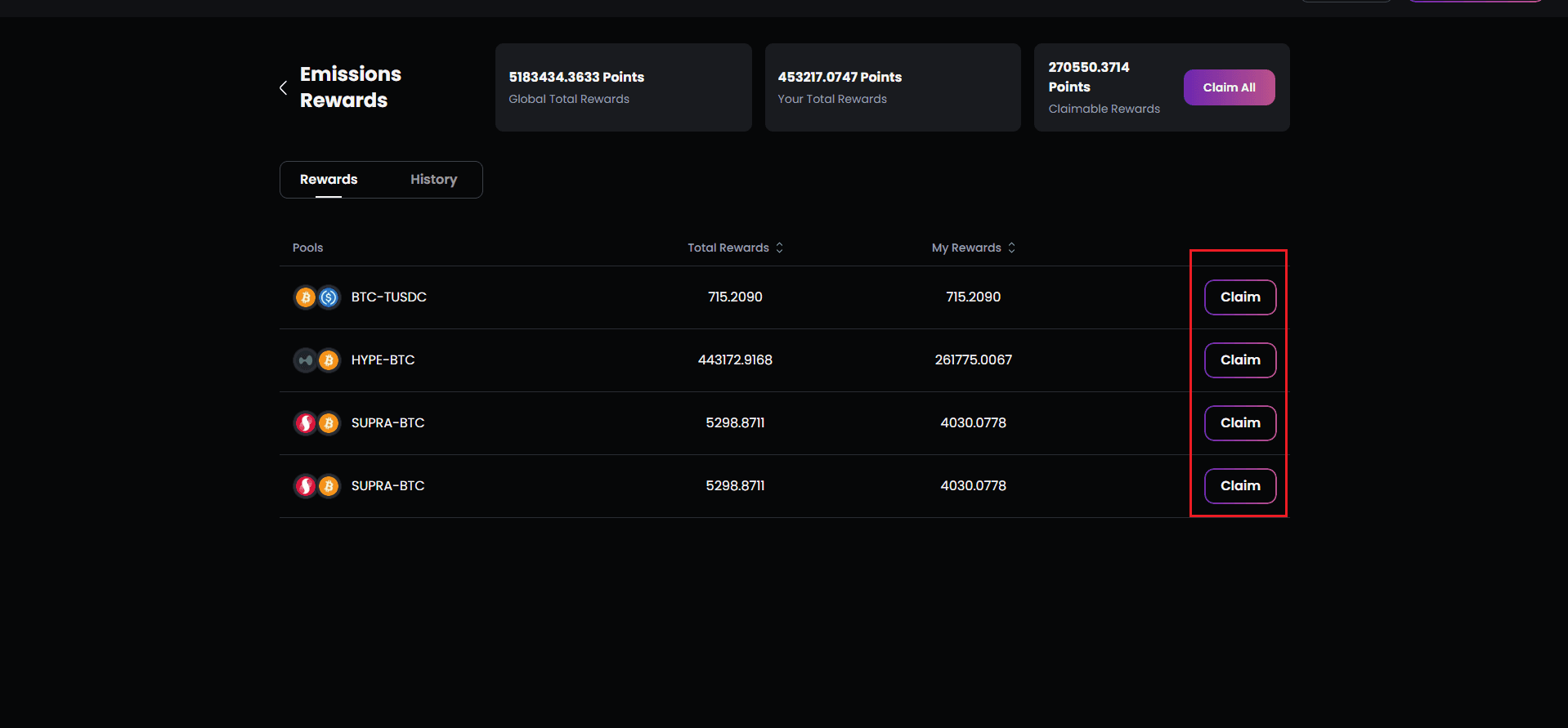Viewport: 1568px width, 728px height.
Task: Claim rewards for the HYPE-BTC pool
Action: tap(1239, 360)
